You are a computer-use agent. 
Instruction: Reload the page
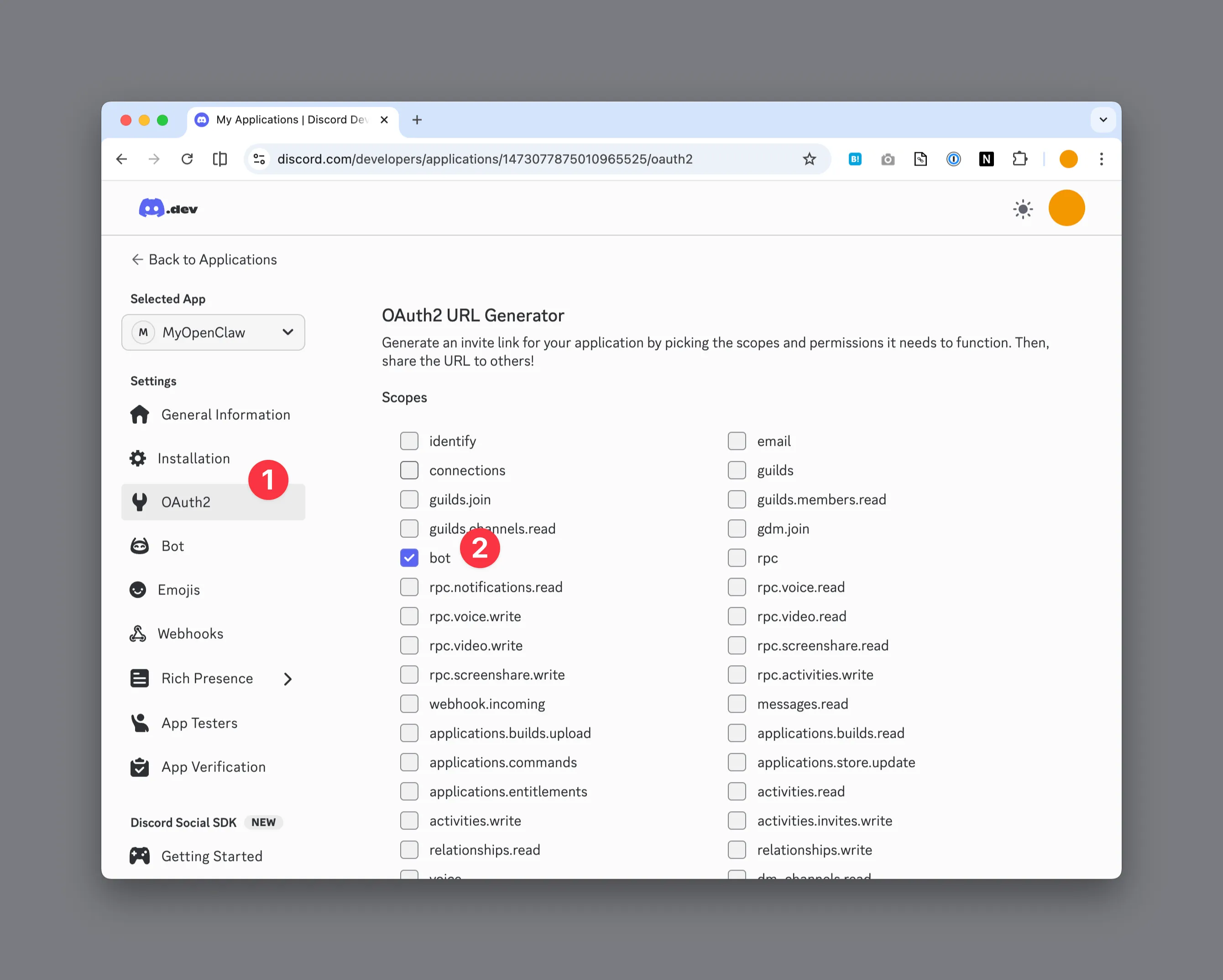click(x=187, y=159)
